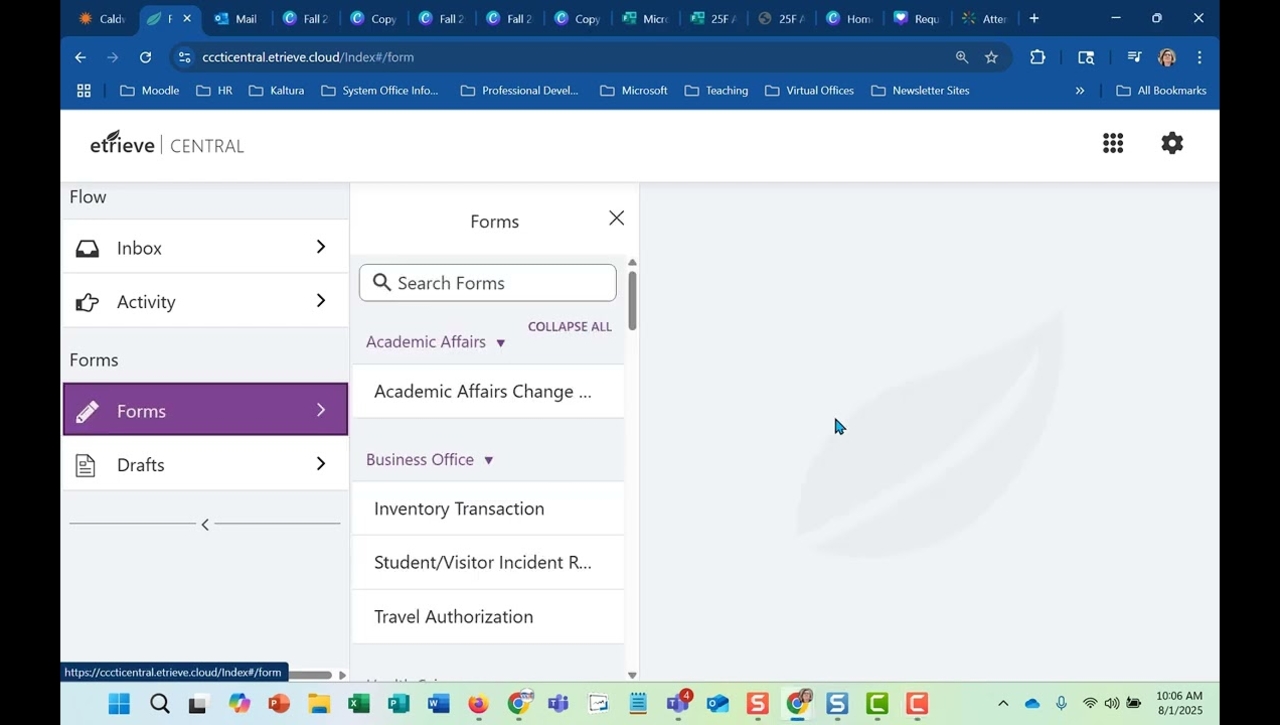Open the Chrome extensions puzzle icon
The width and height of the screenshot is (1280, 725).
pos(1038,57)
